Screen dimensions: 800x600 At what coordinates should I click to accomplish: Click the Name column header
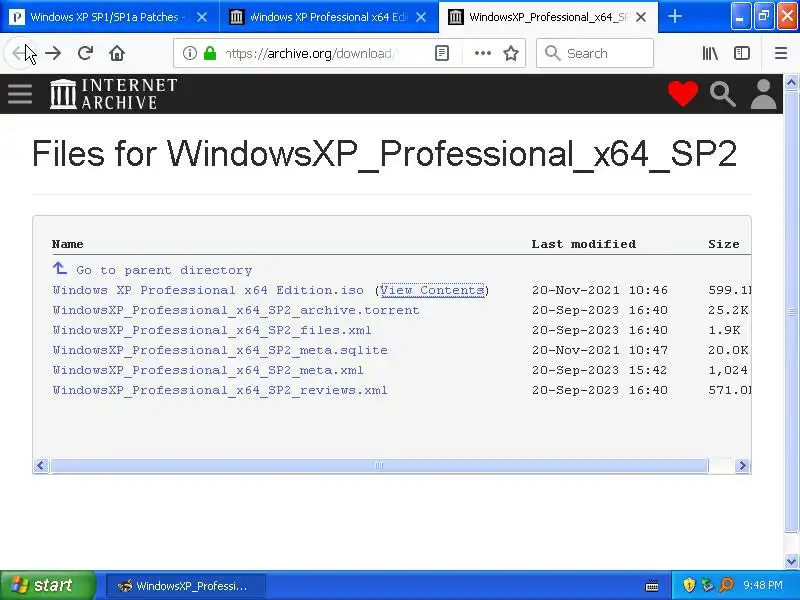(67, 244)
